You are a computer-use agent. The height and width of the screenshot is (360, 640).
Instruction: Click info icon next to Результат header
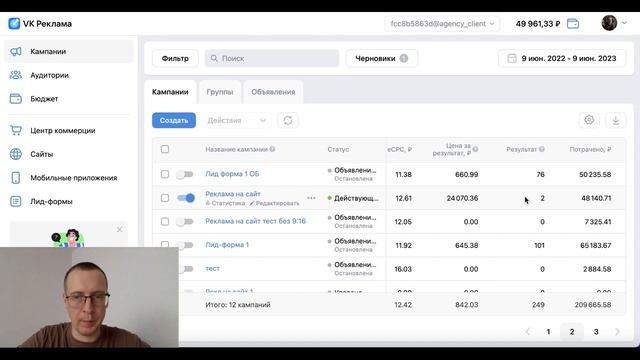[542, 149]
